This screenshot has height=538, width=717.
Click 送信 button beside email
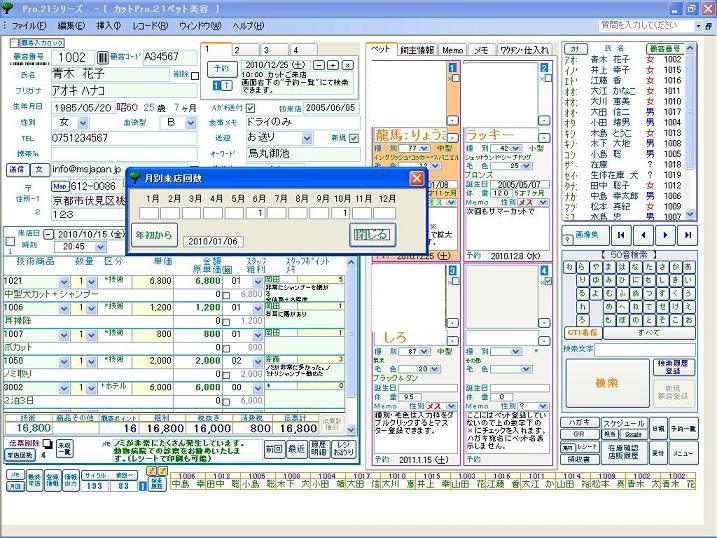pyautogui.click(x=17, y=169)
